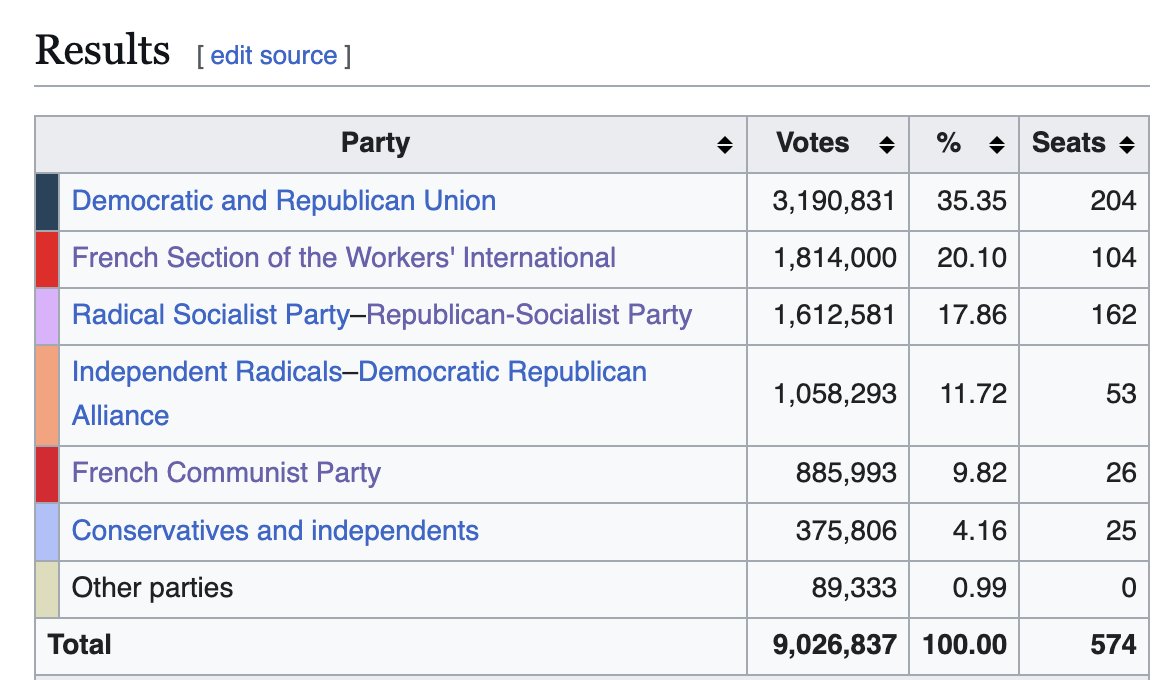1168x680 pixels.
Task: Click the beige Other parties color swatch
Action: 47,589
